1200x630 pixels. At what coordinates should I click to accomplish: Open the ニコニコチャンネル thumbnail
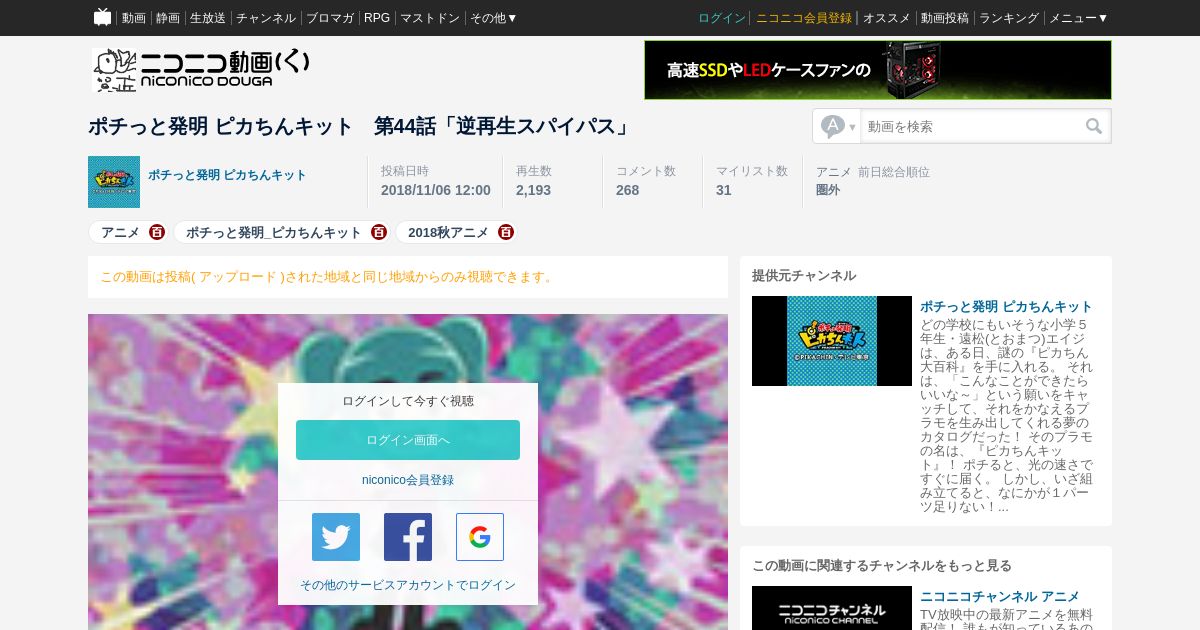pyautogui.click(x=832, y=608)
